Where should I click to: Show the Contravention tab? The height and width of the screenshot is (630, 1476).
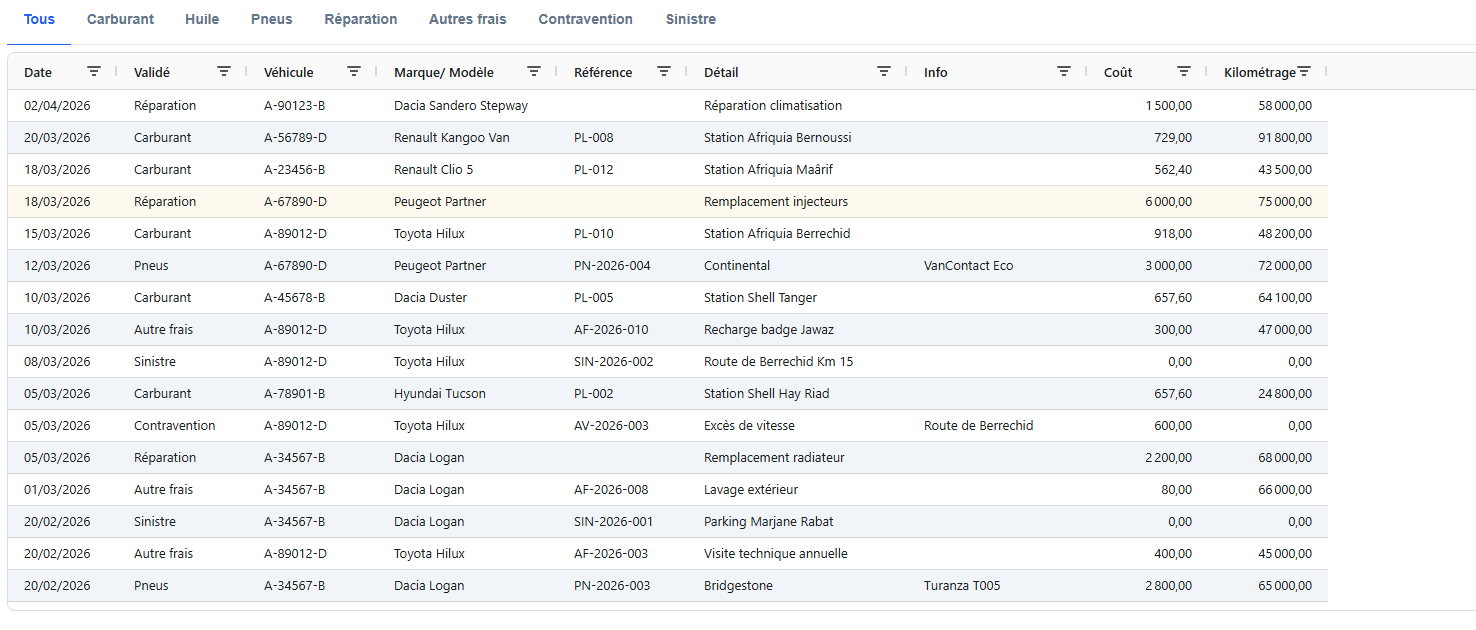[x=585, y=20]
